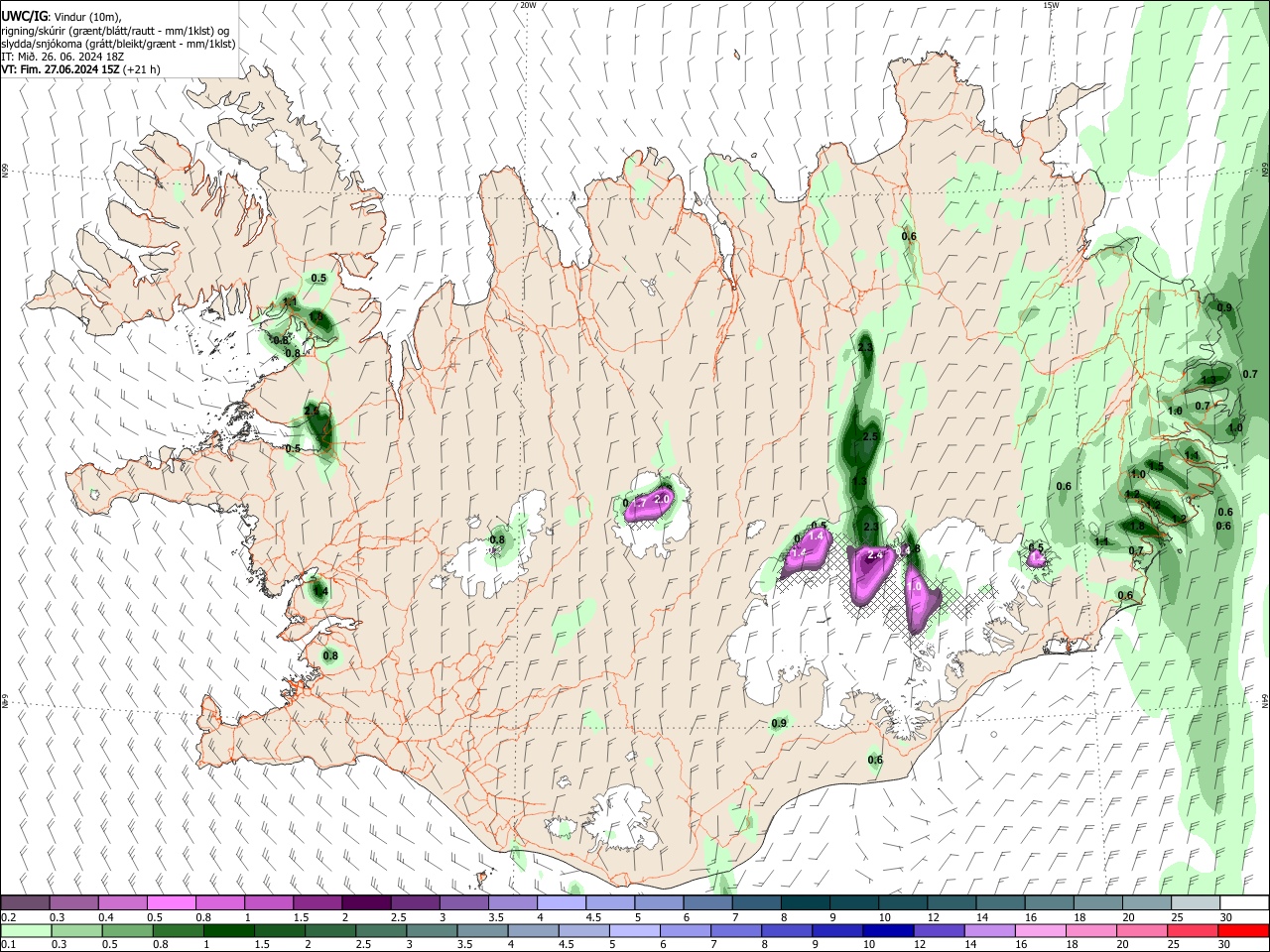1270x952 pixels.
Task: Click the darkest green 1 mm rain swatch
Action: (x=229, y=930)
